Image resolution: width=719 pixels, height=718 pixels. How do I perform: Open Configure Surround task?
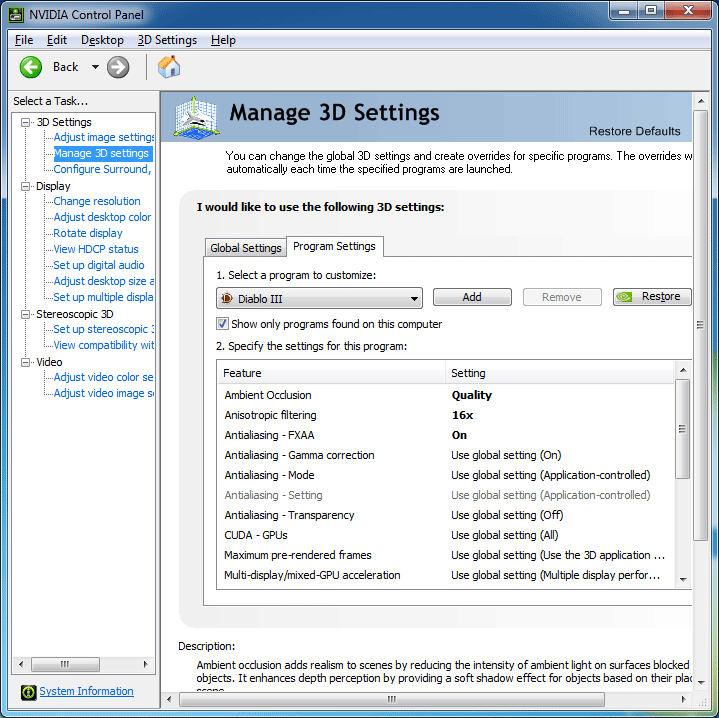(x=102, y=169)
